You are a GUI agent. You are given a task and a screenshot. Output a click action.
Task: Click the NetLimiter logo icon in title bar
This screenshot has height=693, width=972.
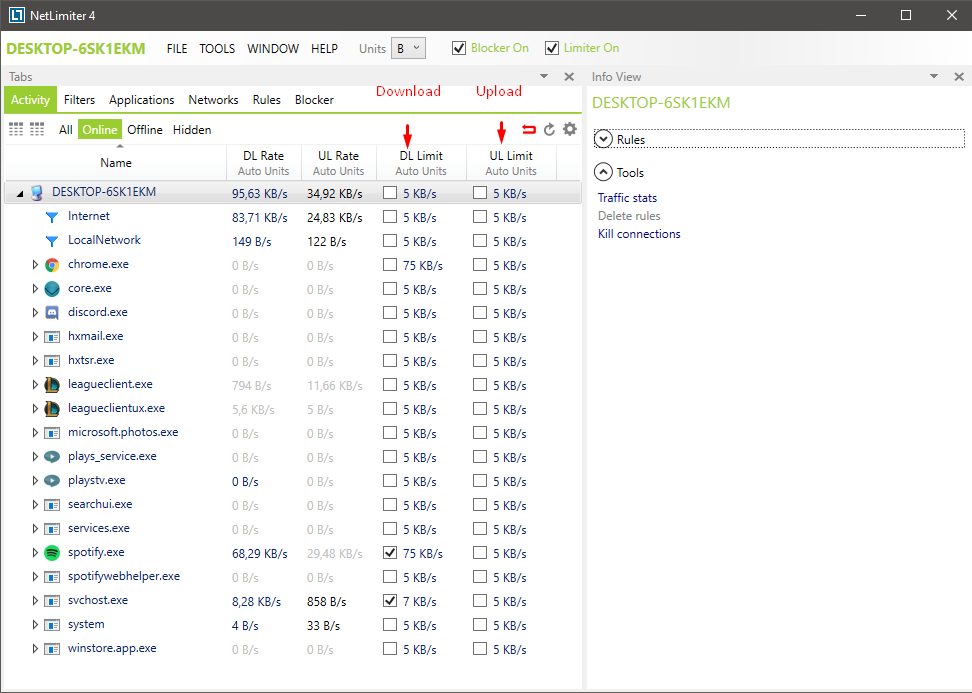(x=17, y=15)
